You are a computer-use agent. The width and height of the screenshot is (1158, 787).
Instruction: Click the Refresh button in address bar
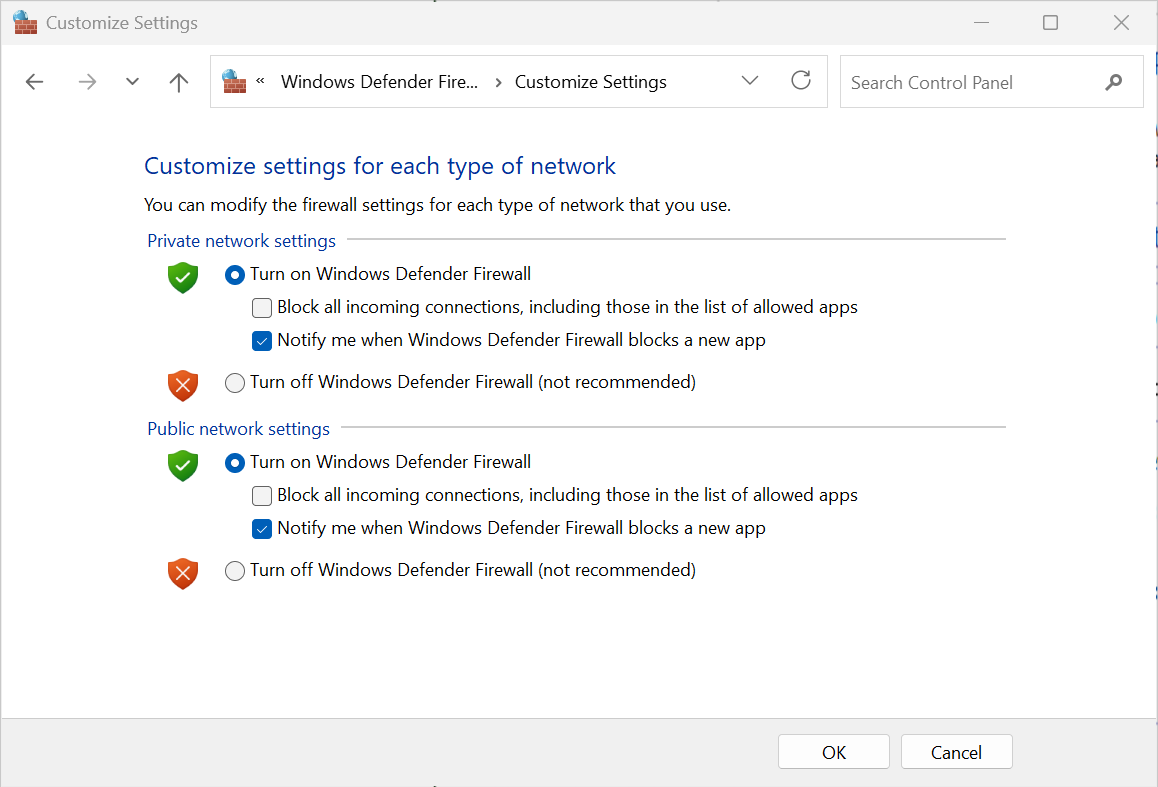[x=800, y=81]
